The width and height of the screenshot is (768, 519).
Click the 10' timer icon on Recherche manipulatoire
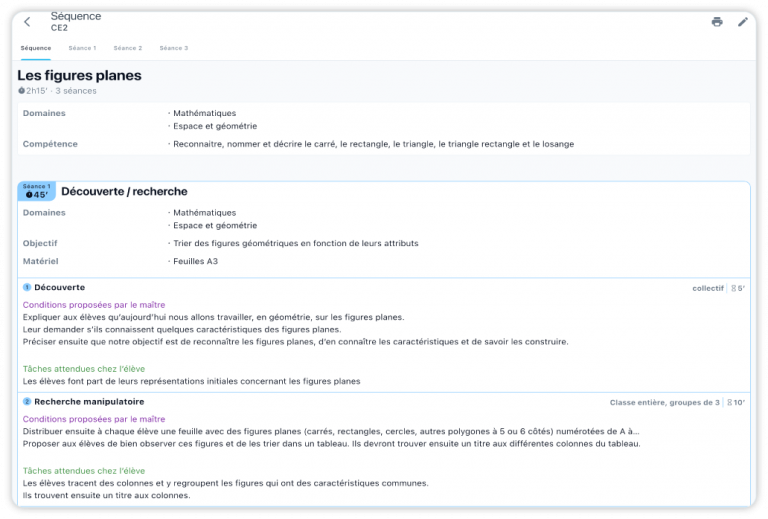[x=730, y=402]
